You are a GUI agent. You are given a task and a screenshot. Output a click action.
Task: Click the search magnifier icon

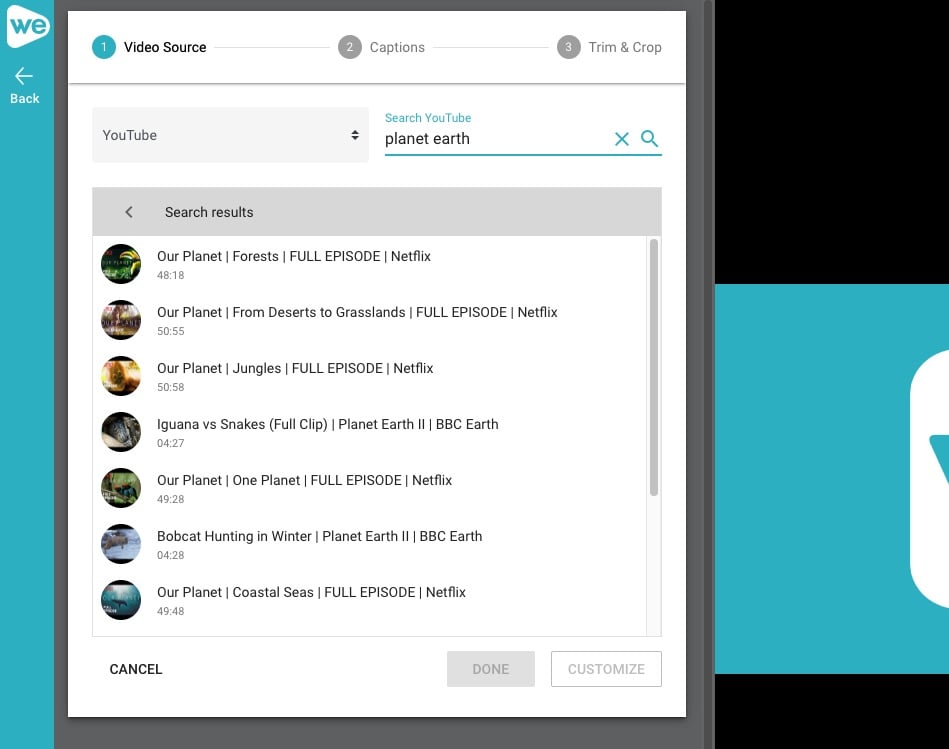[650, 139]
